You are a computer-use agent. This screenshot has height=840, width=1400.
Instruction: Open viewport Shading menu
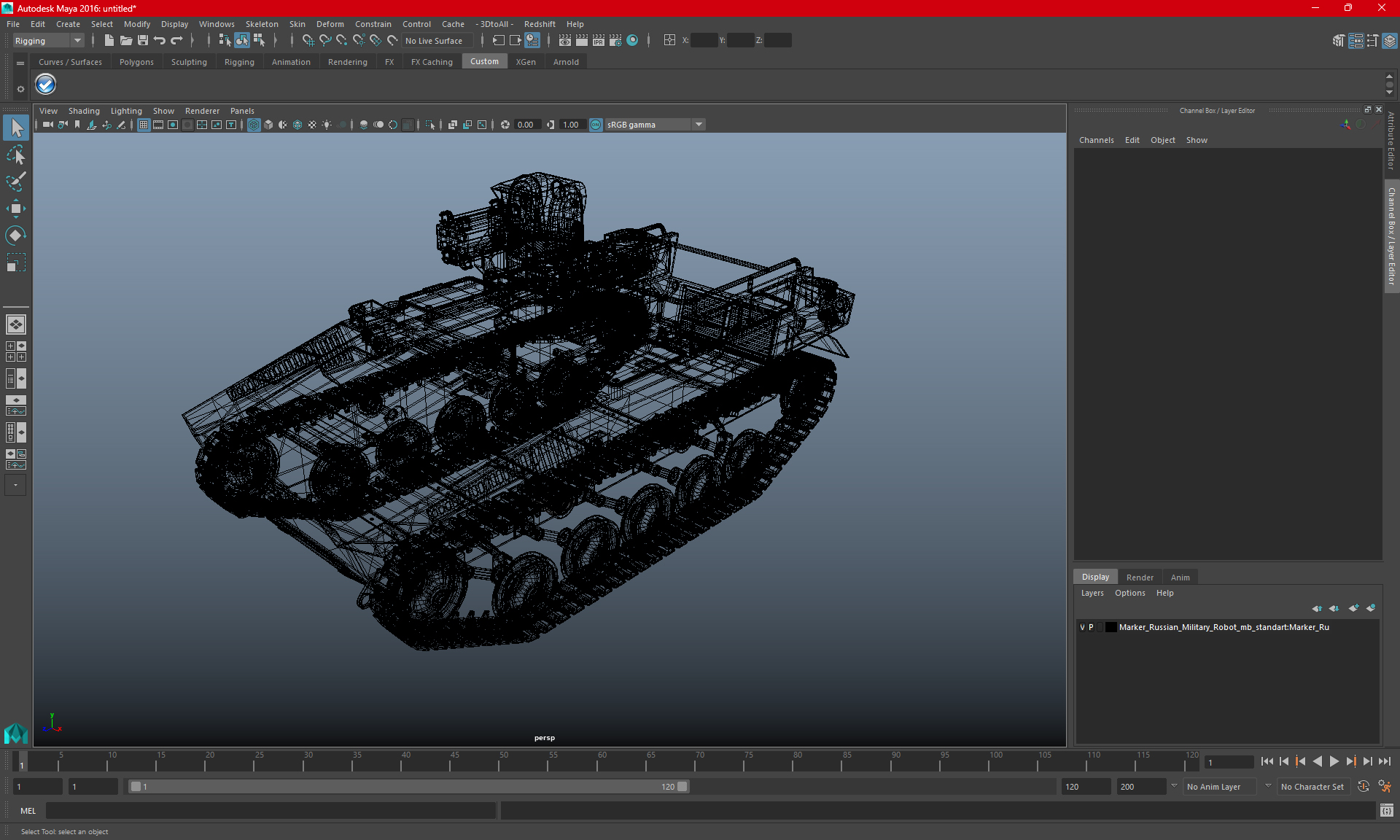coord(84,111)
